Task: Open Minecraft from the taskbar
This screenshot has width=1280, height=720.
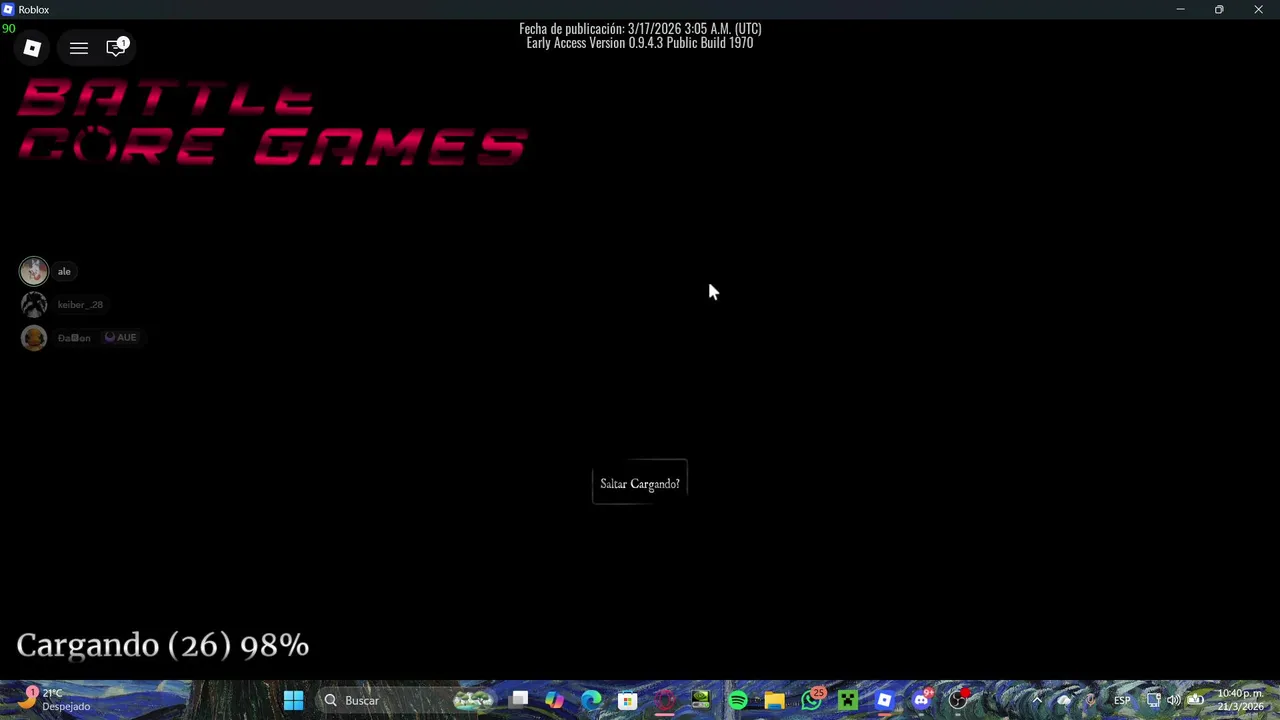Action: tap(848, 700)
